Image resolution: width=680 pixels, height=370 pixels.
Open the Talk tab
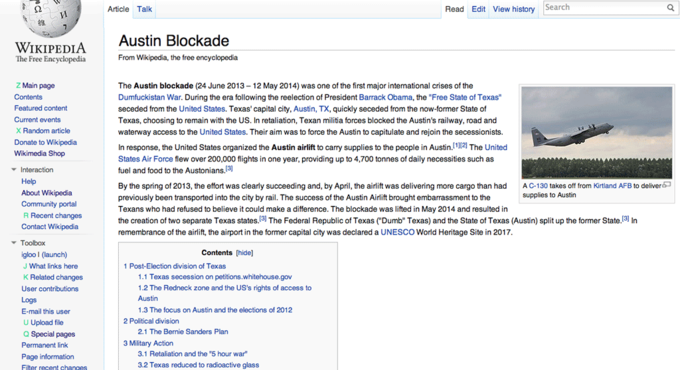[x=144, y=9]
